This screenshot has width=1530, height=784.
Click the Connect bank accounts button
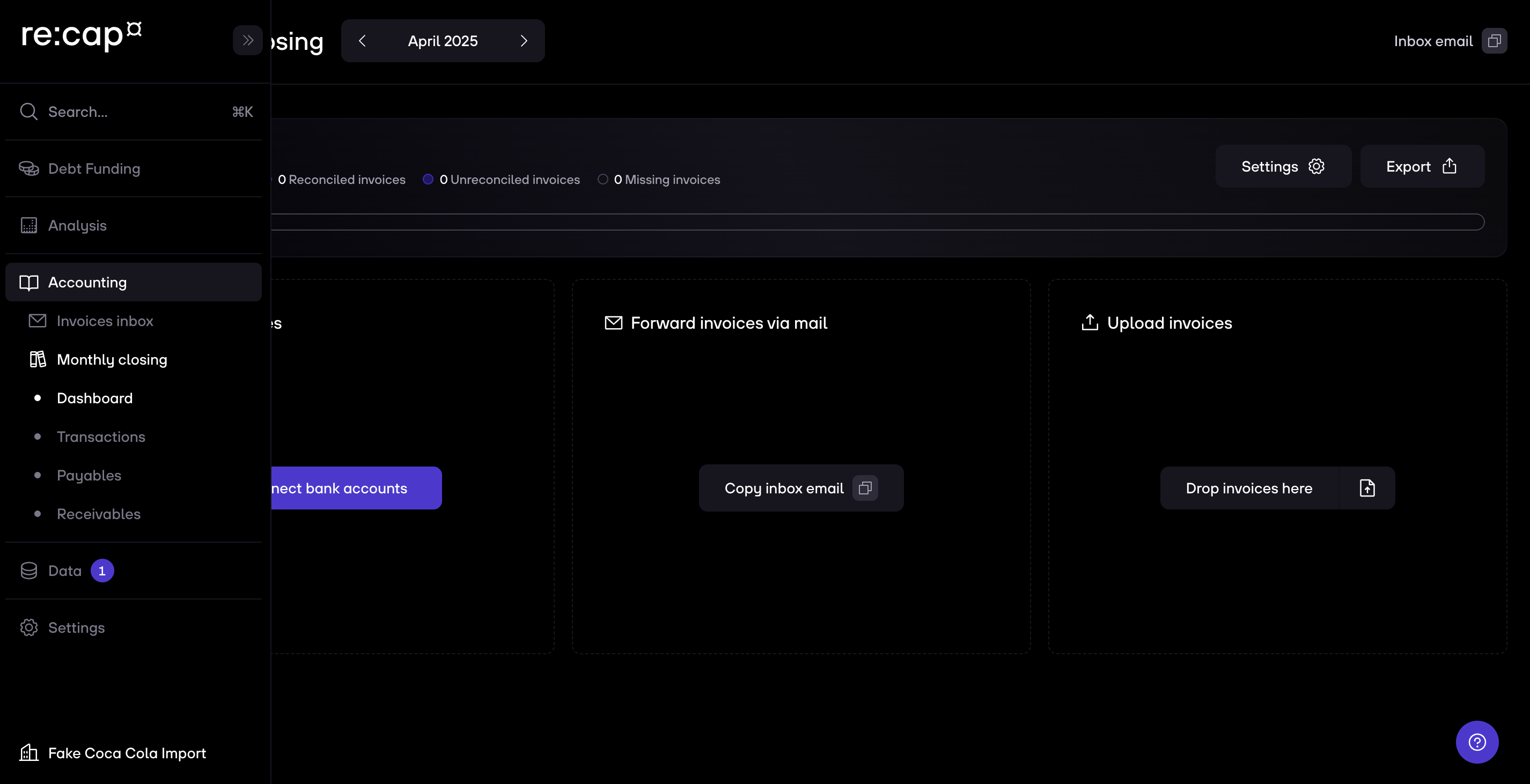pyautogui.click(x=356, y=488)
